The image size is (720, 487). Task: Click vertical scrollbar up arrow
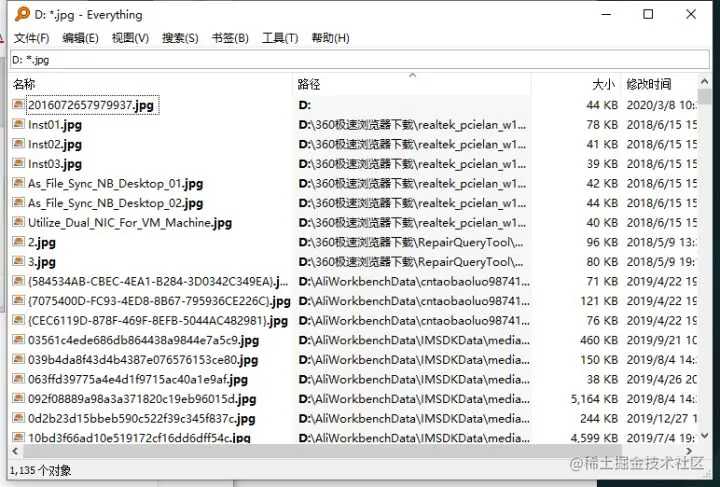click(704, 82)
